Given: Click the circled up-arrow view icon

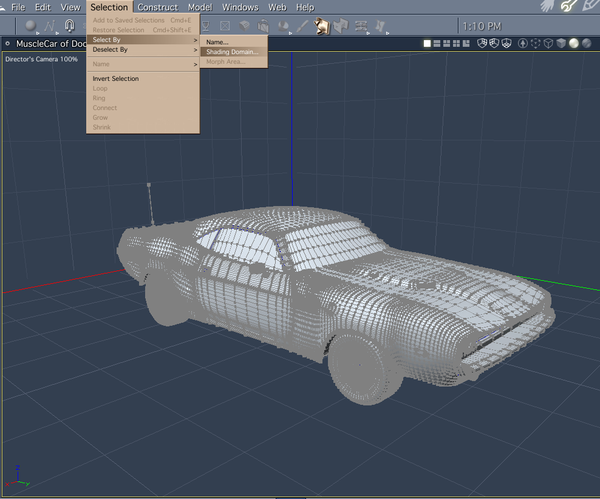Looking at the screenshot, I should [x=523, y=44].
